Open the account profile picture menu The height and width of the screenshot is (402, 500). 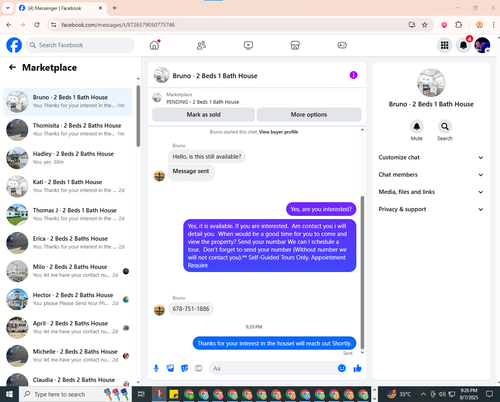point(482,45)
